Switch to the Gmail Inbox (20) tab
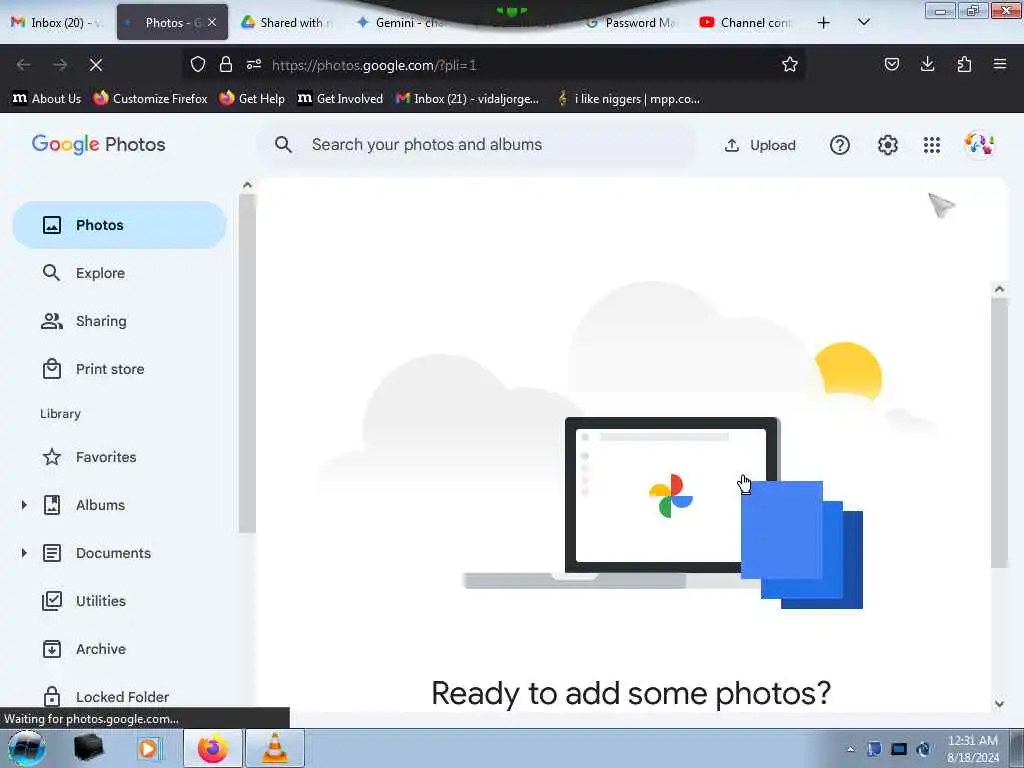Image resolution: width=1024 pixels, height=768 pixels. tap(57, 23)
